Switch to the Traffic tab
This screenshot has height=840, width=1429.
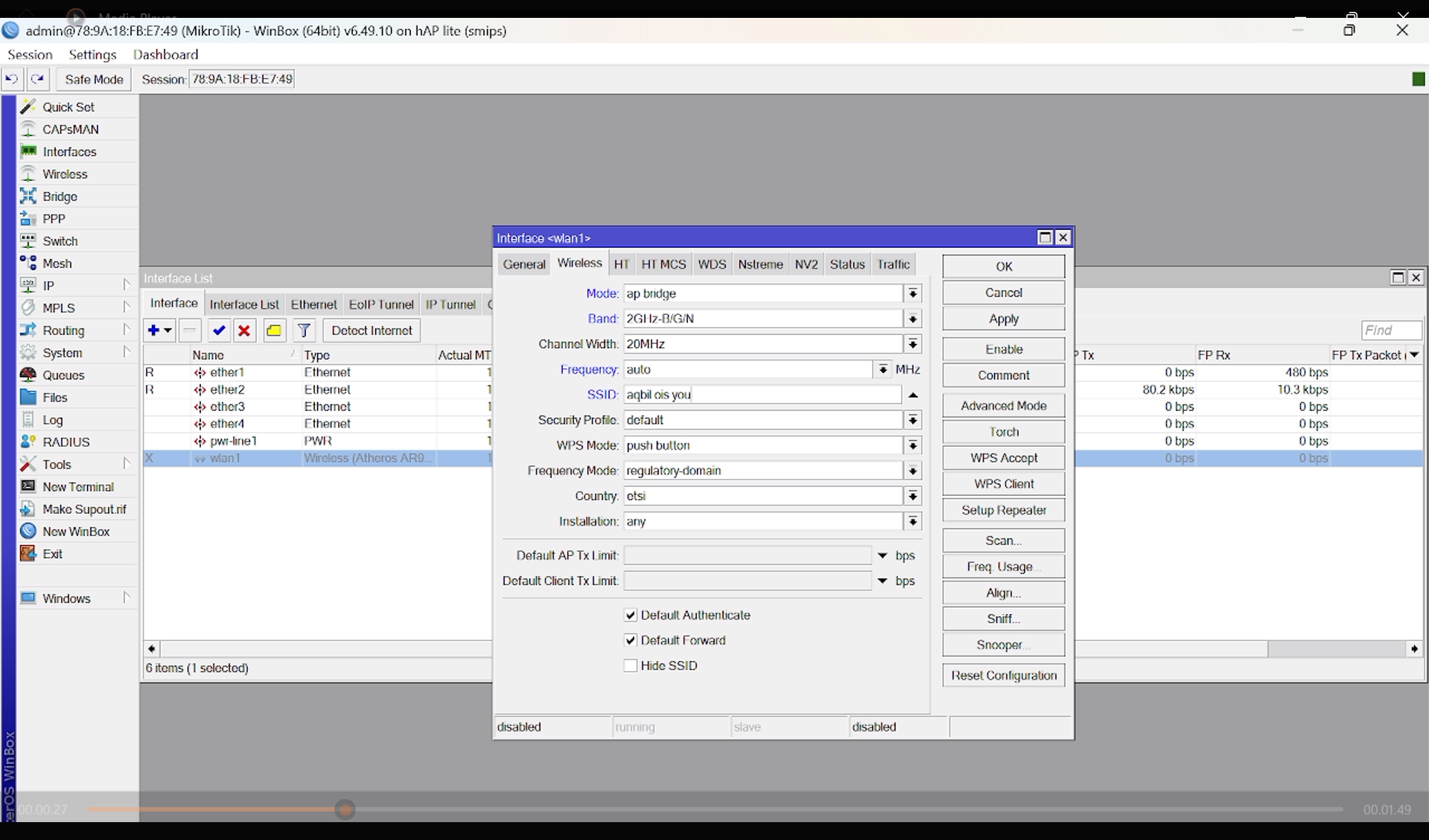point(894,264)
